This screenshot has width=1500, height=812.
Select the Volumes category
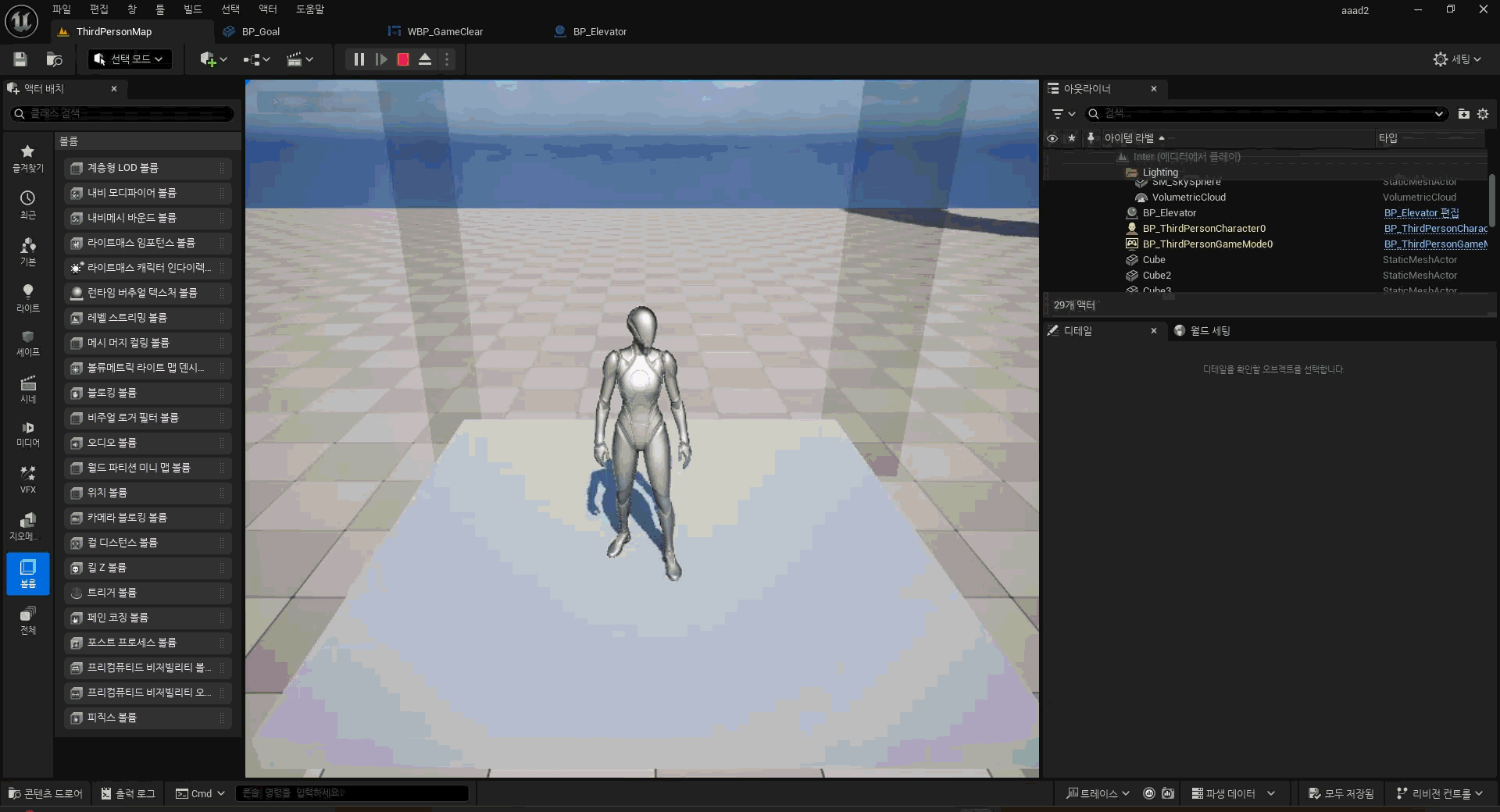27,574
